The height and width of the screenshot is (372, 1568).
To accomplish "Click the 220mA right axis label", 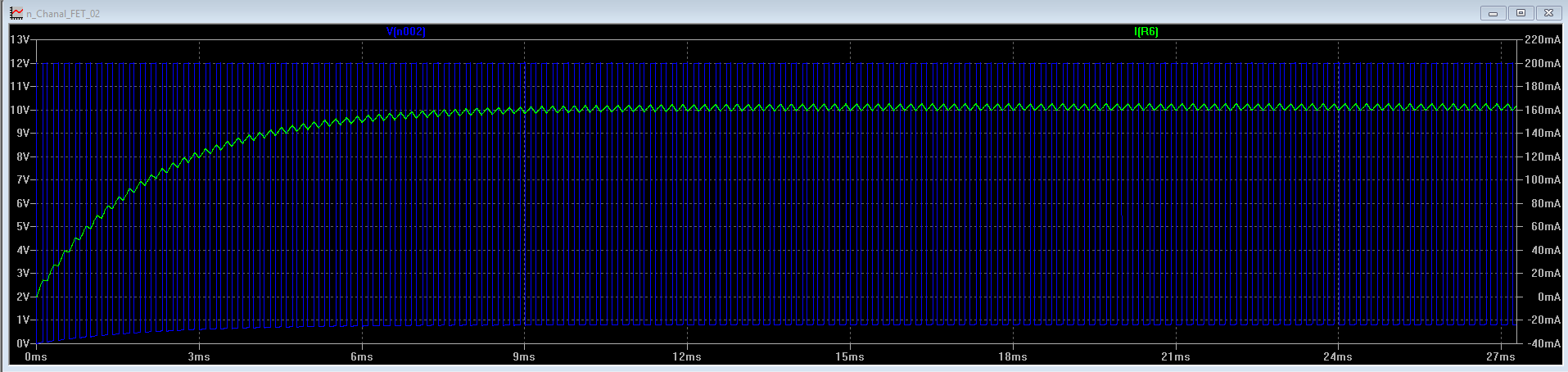I will (x=1543, y=39).
